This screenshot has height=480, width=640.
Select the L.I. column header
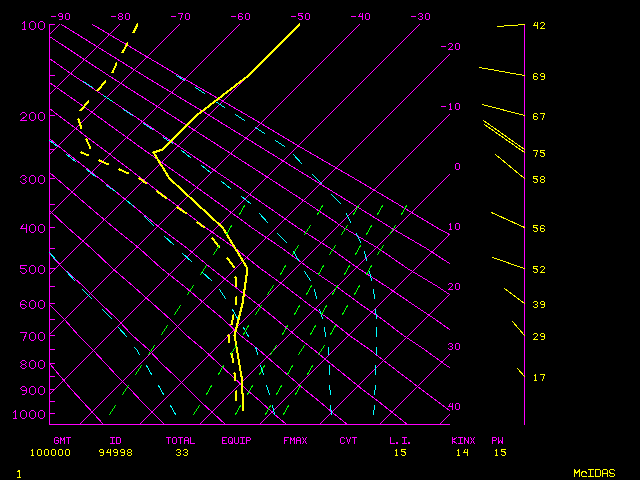point(400,440)
